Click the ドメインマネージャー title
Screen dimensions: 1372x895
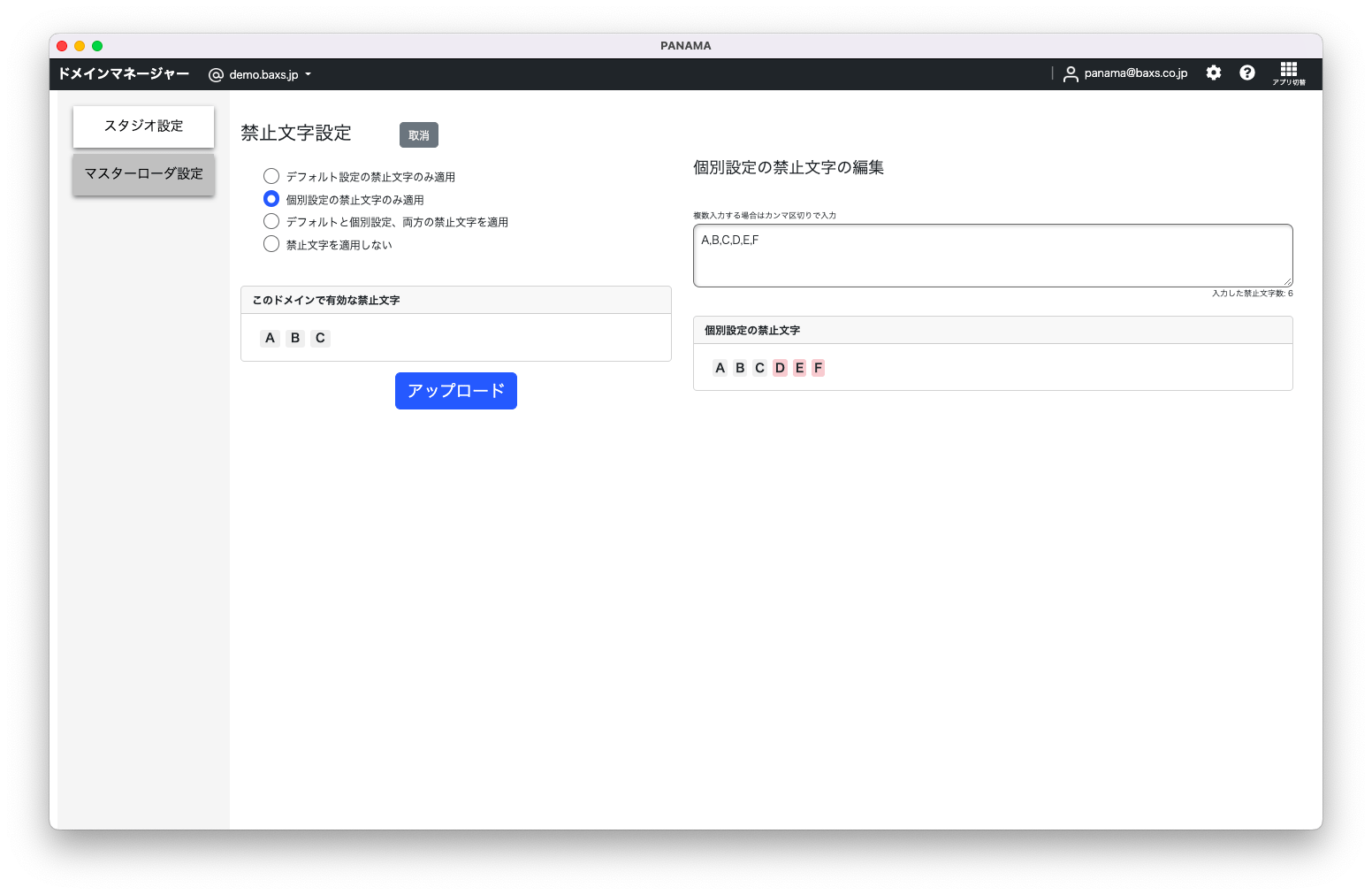124,74
